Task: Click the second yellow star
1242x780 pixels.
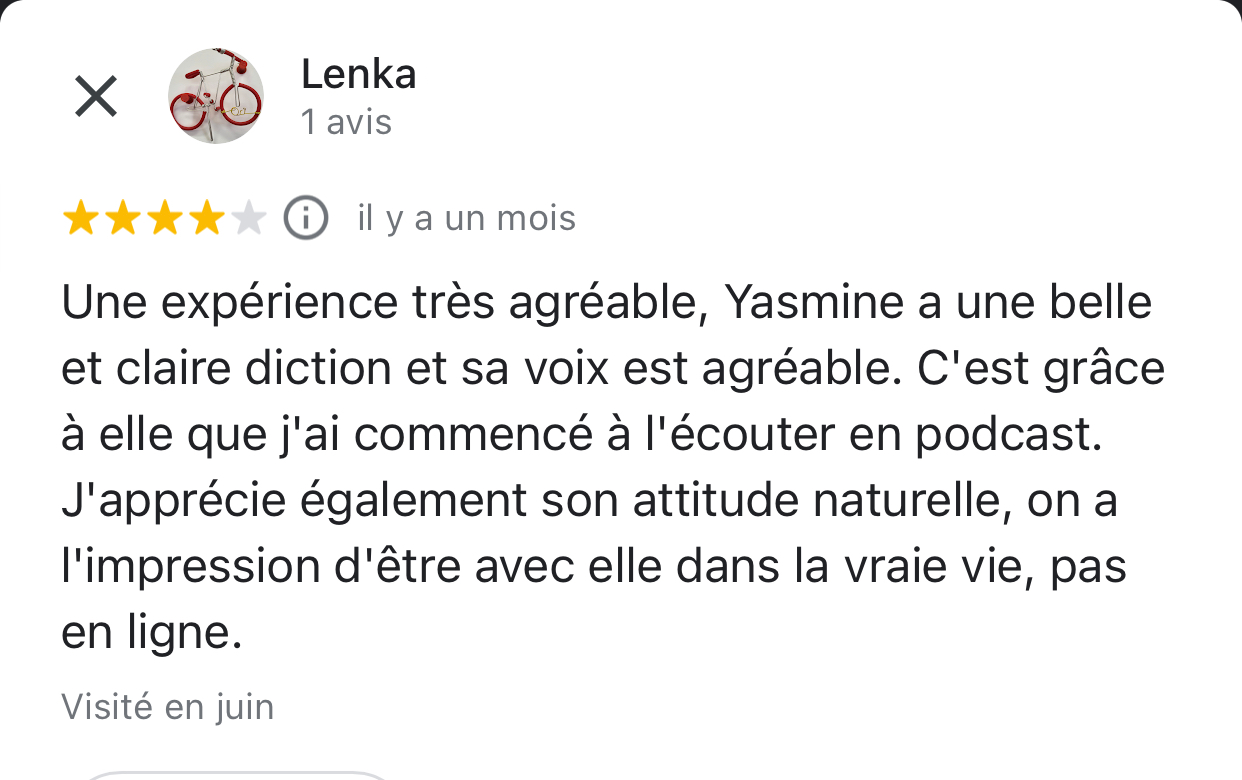Action: [122, 218]
